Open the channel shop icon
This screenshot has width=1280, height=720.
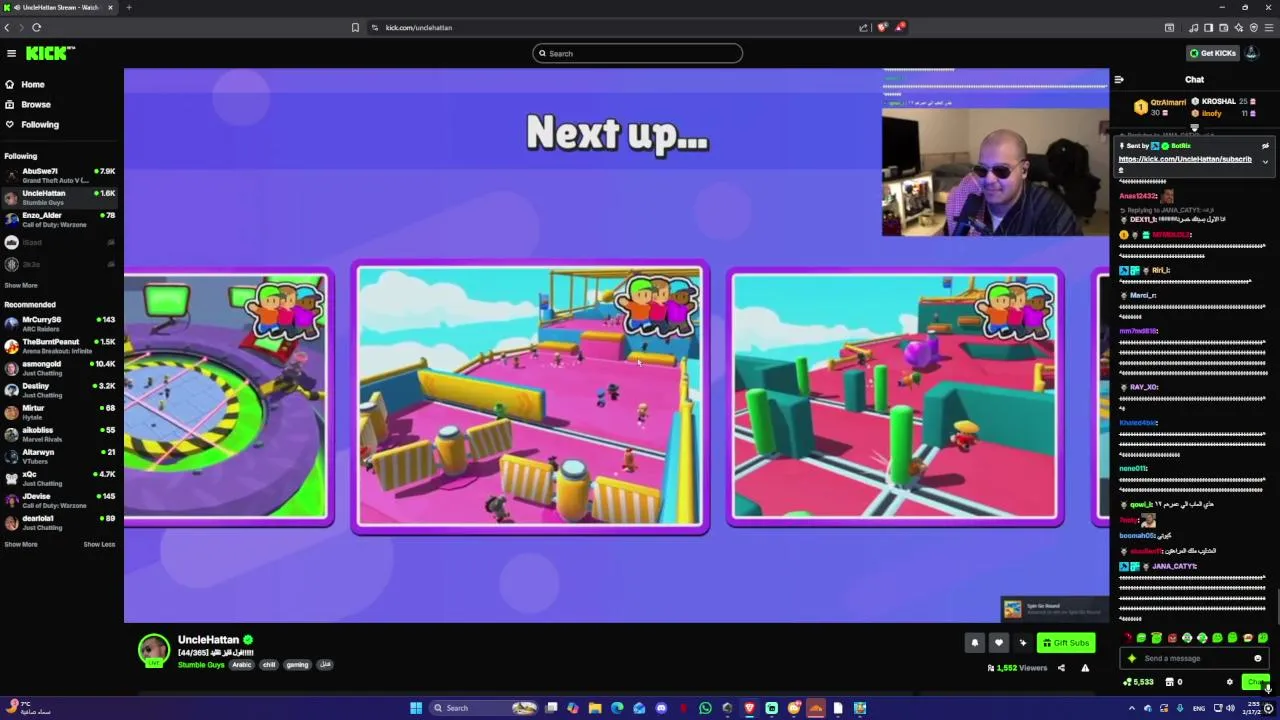[1170, 682]
